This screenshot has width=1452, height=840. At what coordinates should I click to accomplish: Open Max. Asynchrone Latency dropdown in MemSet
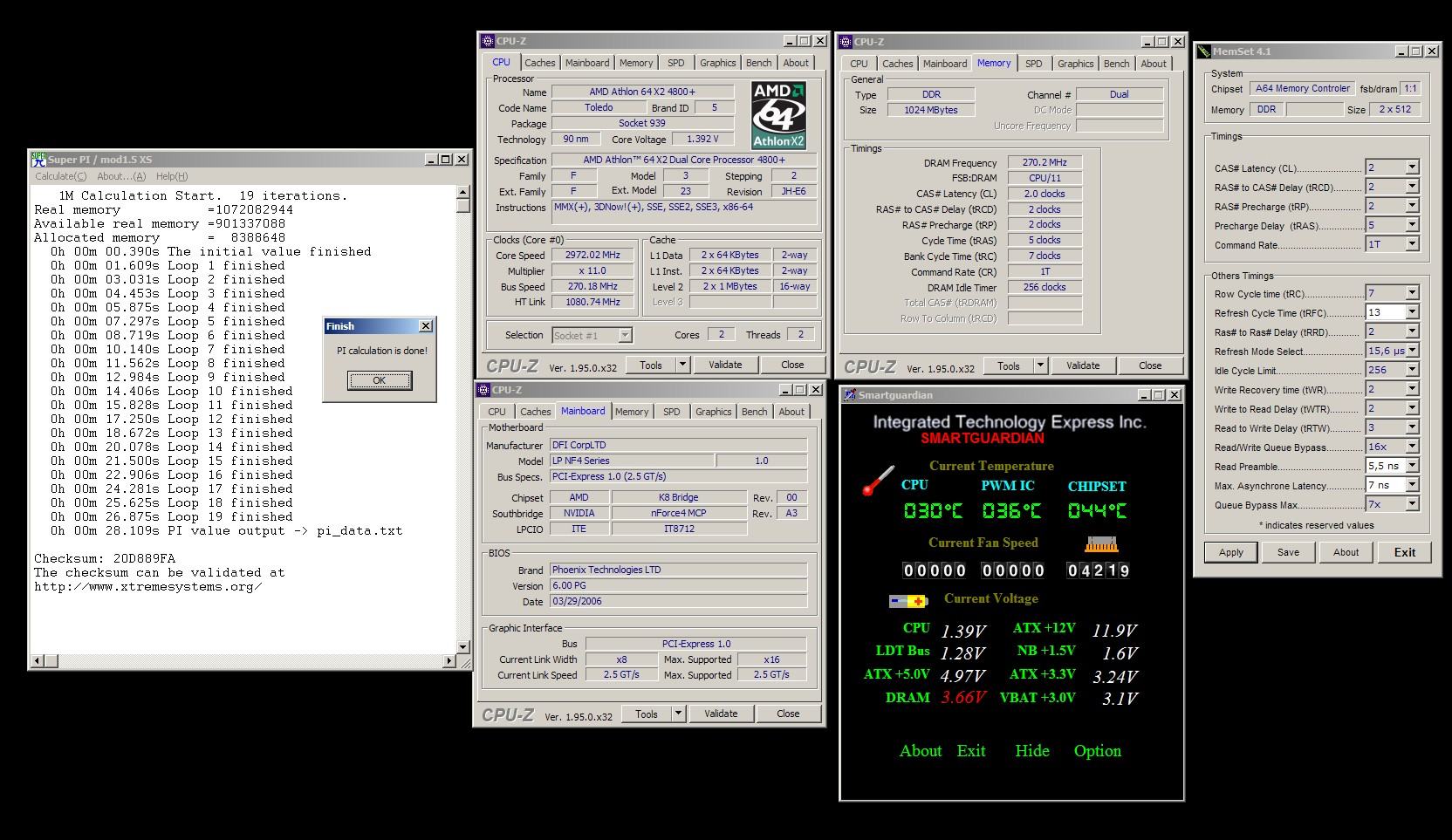(1412, 485)
